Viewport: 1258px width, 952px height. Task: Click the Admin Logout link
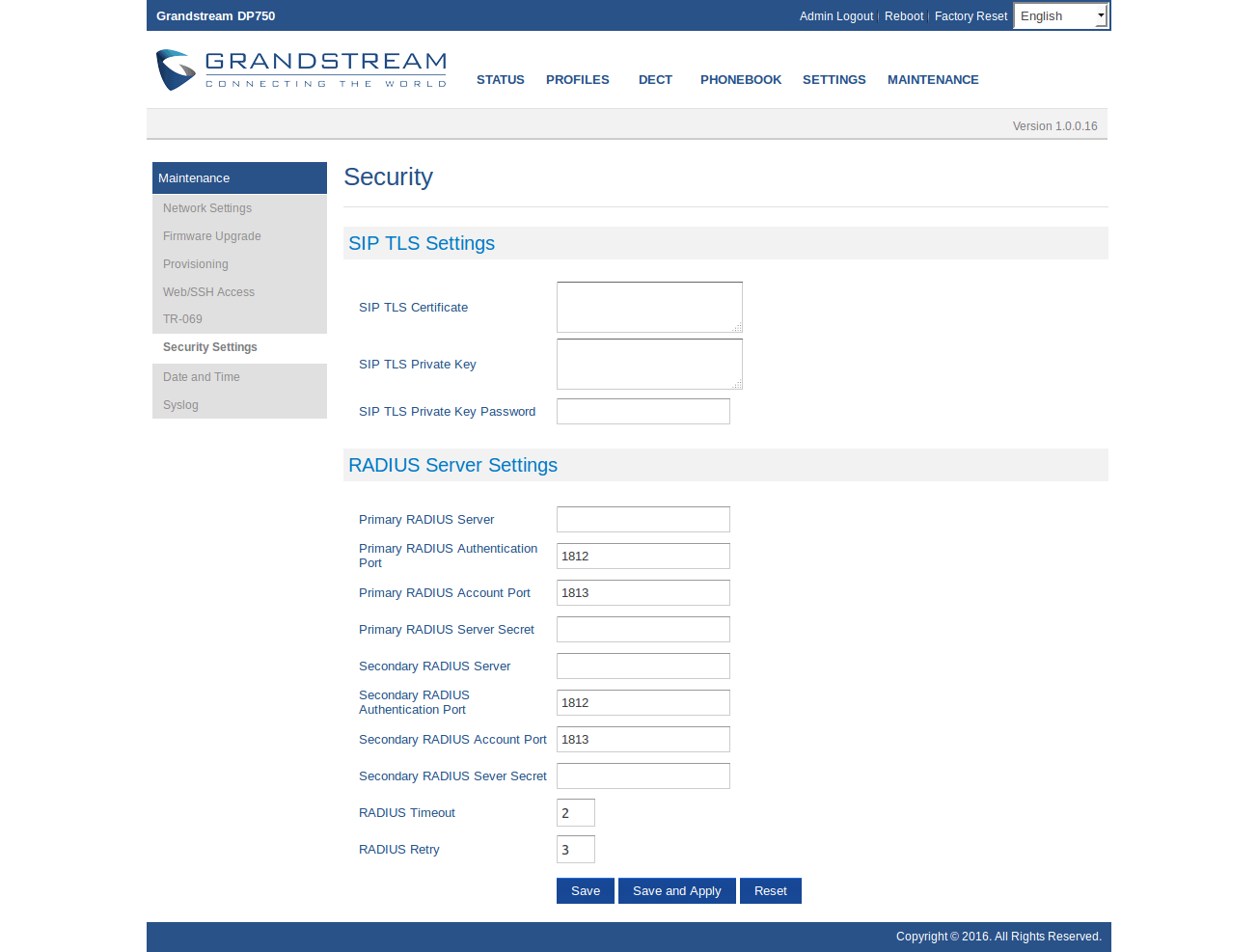835,16
